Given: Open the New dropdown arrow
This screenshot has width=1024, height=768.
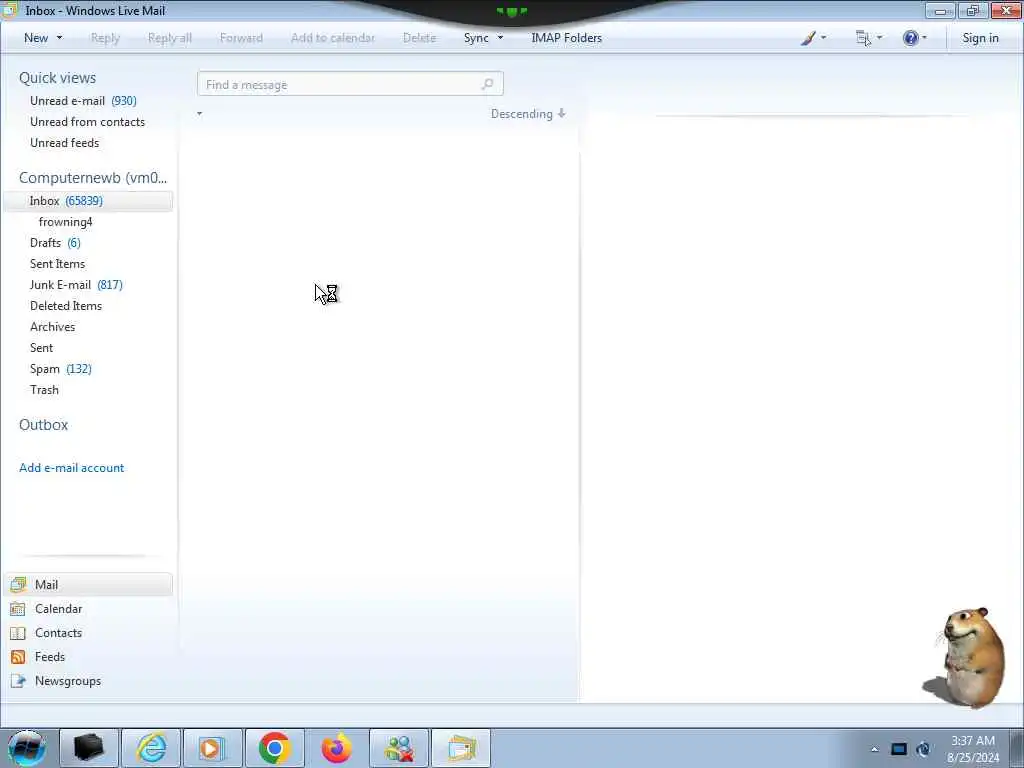Looking at the screenshot, I should (x=59, y=38).
